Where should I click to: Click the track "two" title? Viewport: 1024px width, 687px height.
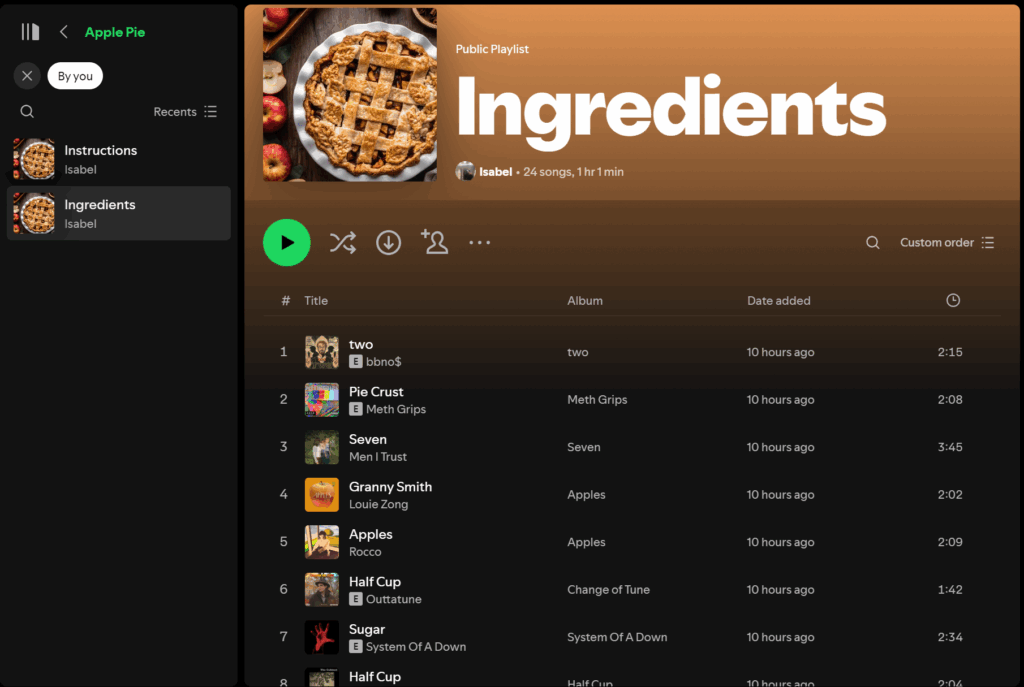click(360, 344)
